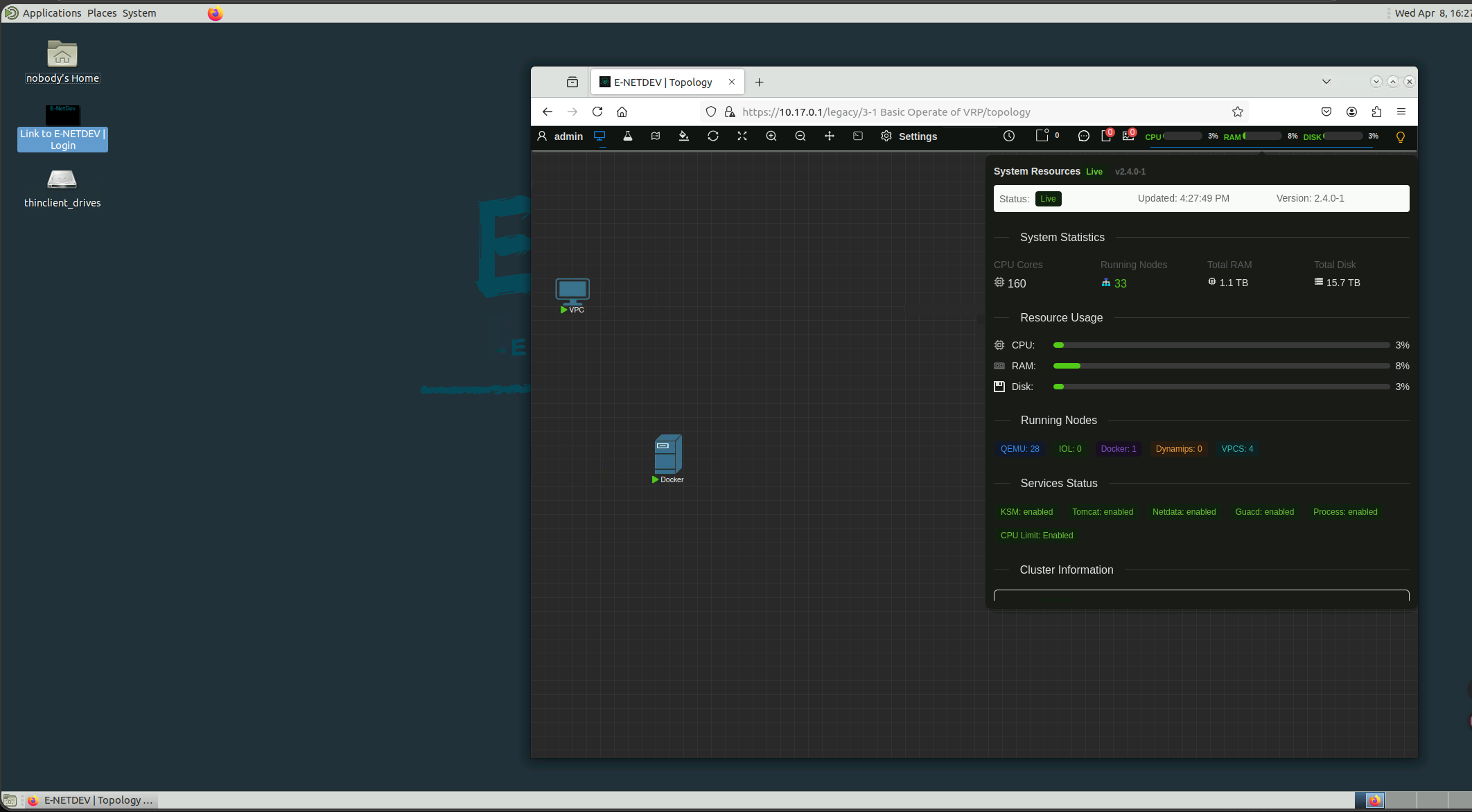
Task: Click the admin user icon
Action: (543, 136)
